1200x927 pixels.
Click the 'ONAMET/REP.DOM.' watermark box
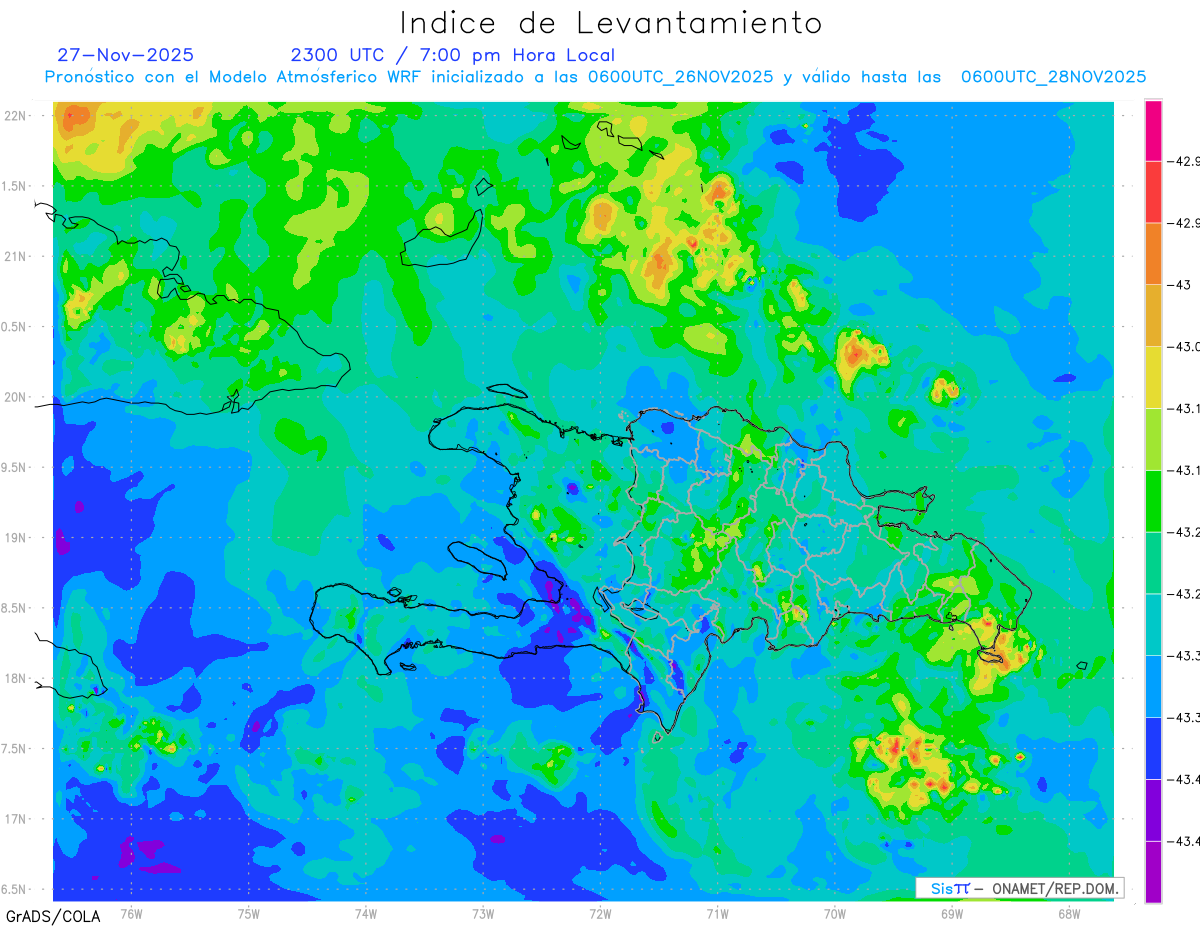(x=1019, y=888)
